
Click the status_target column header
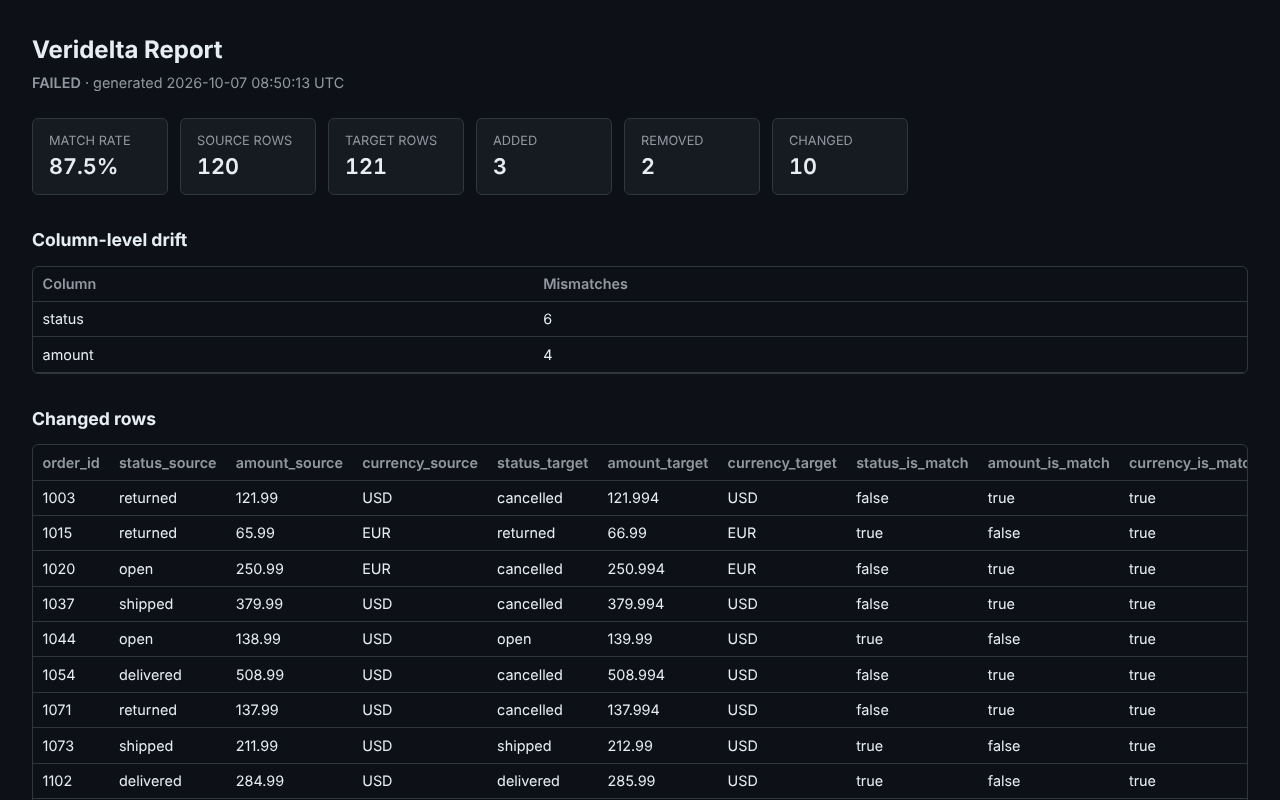click(x=542, y=463)
